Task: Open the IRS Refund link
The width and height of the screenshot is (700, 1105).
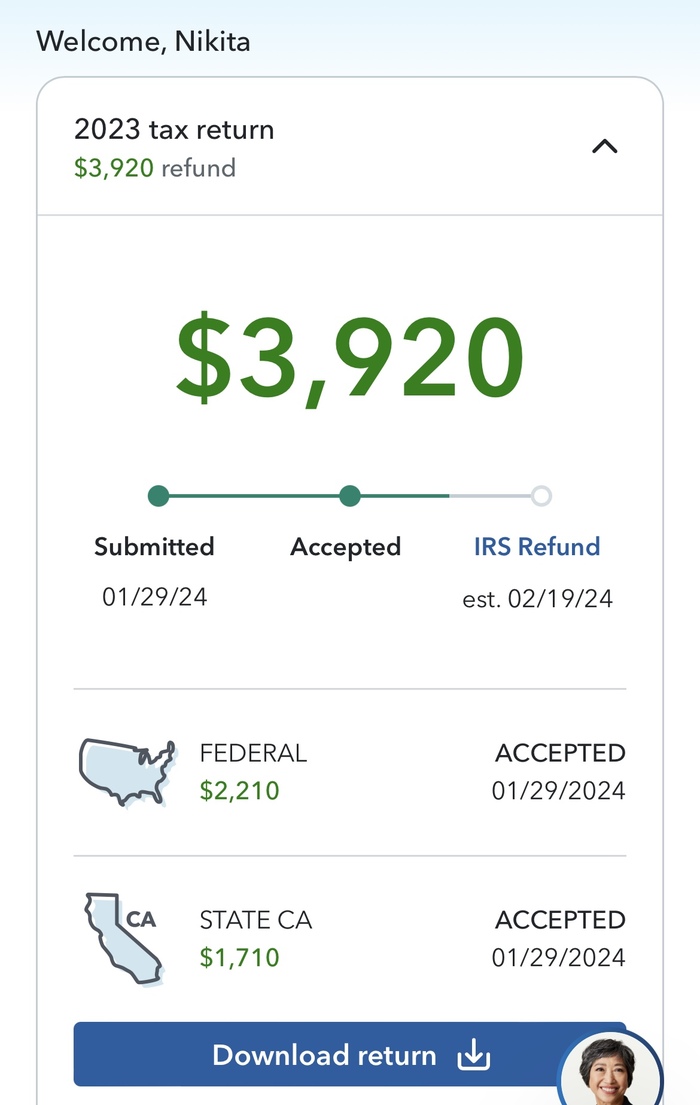Action: (x=537, y=547)
